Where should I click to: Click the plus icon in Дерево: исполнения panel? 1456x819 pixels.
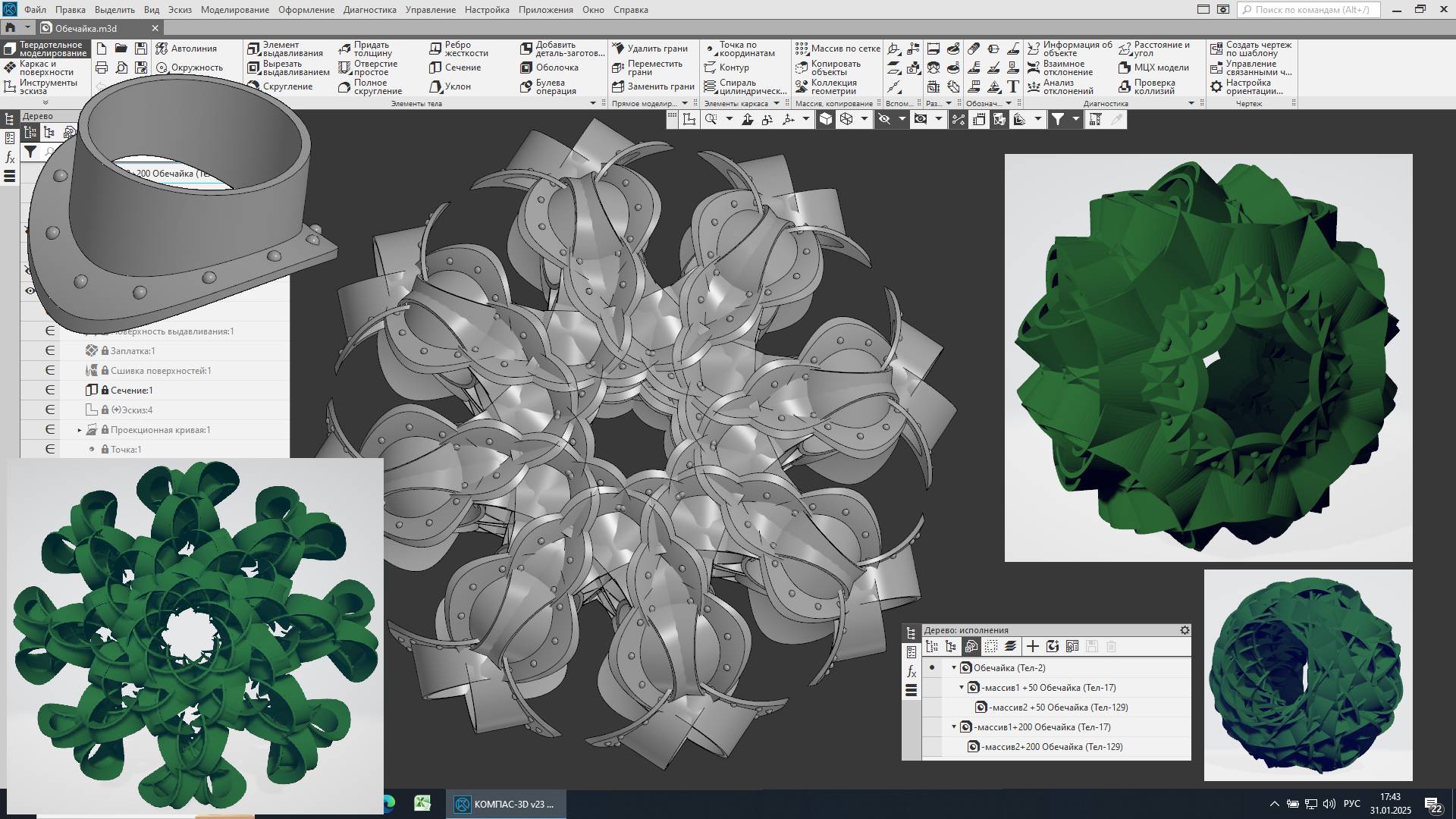tap(1032, 646)
